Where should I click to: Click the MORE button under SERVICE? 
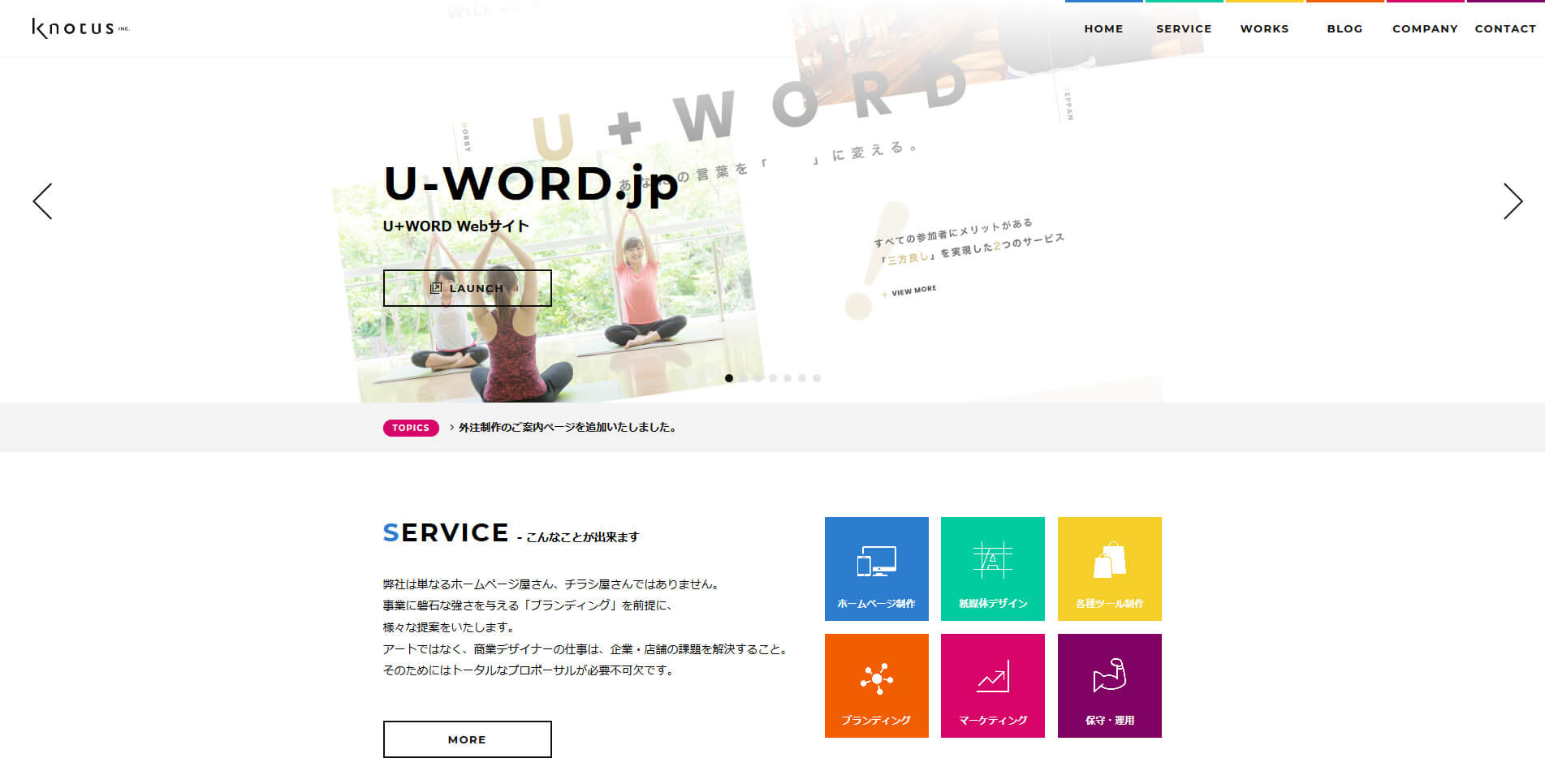point(467,739)
